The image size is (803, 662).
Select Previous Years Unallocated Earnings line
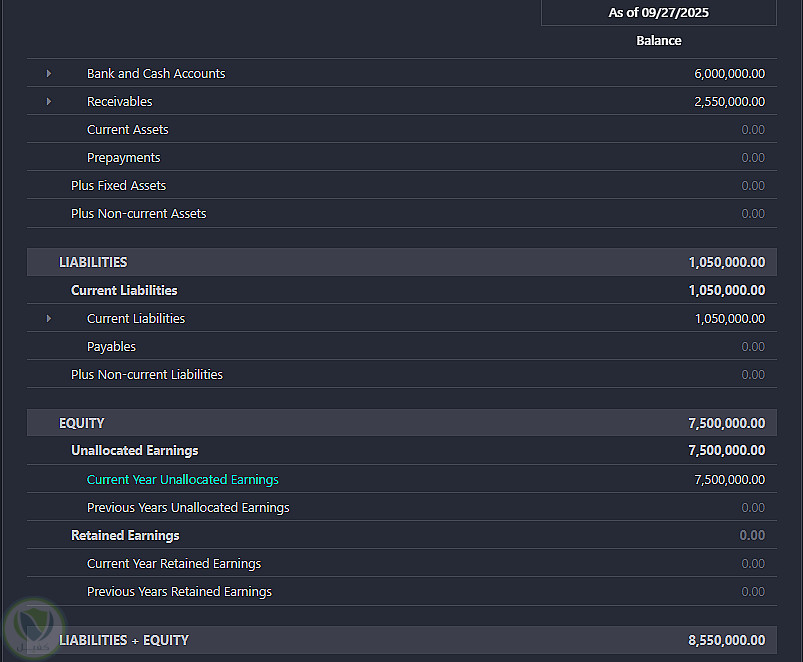click(188, 508)
